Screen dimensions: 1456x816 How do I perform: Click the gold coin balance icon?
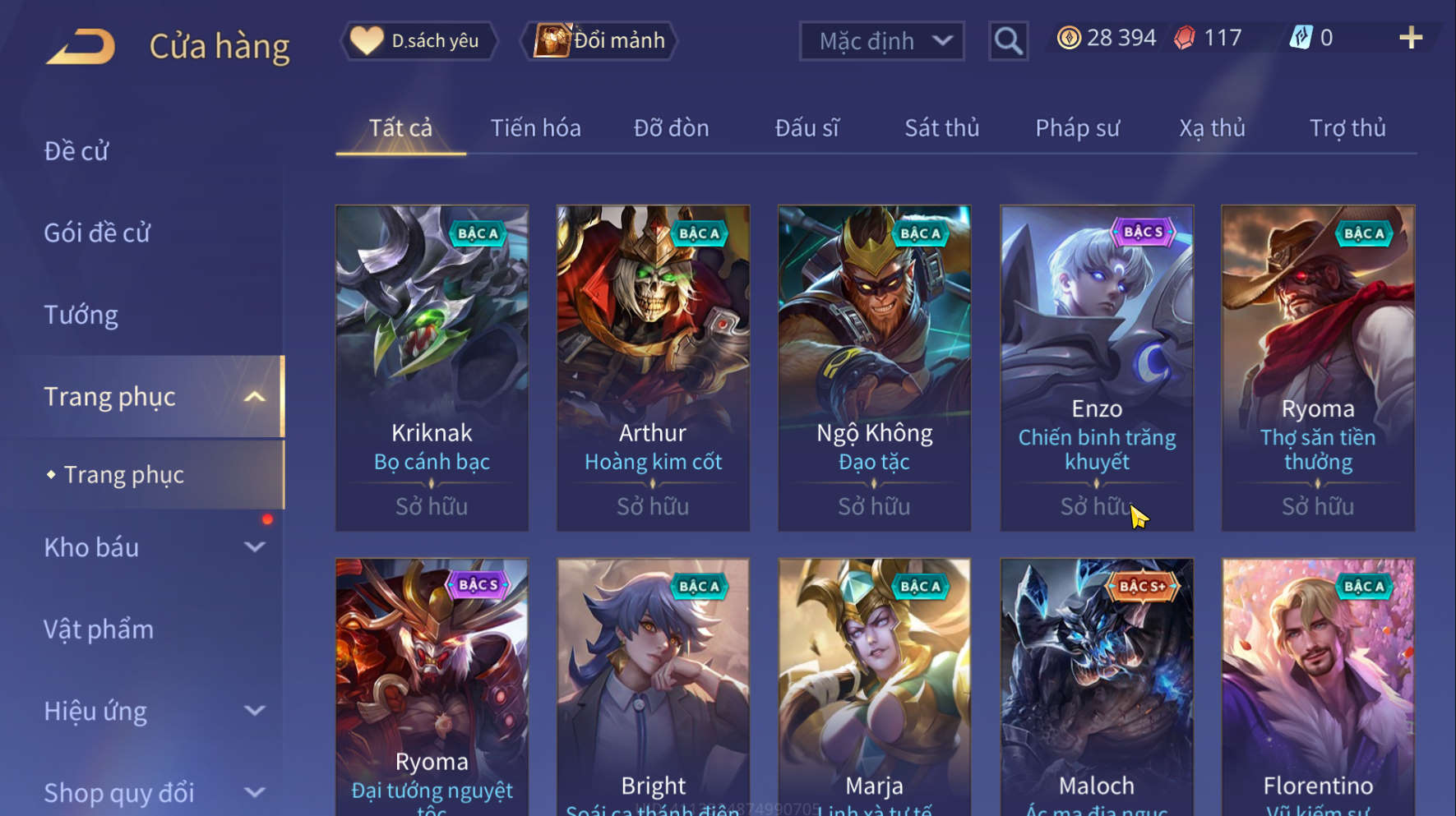point(1069,38)
